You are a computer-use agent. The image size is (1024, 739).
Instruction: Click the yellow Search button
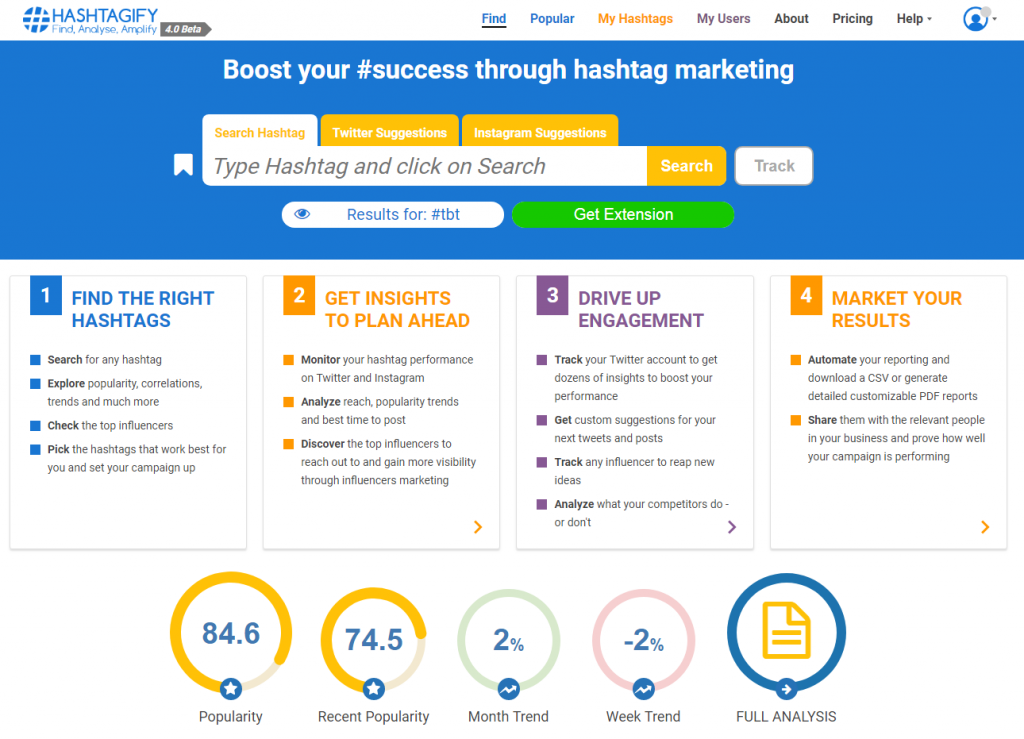click(686, 166)
